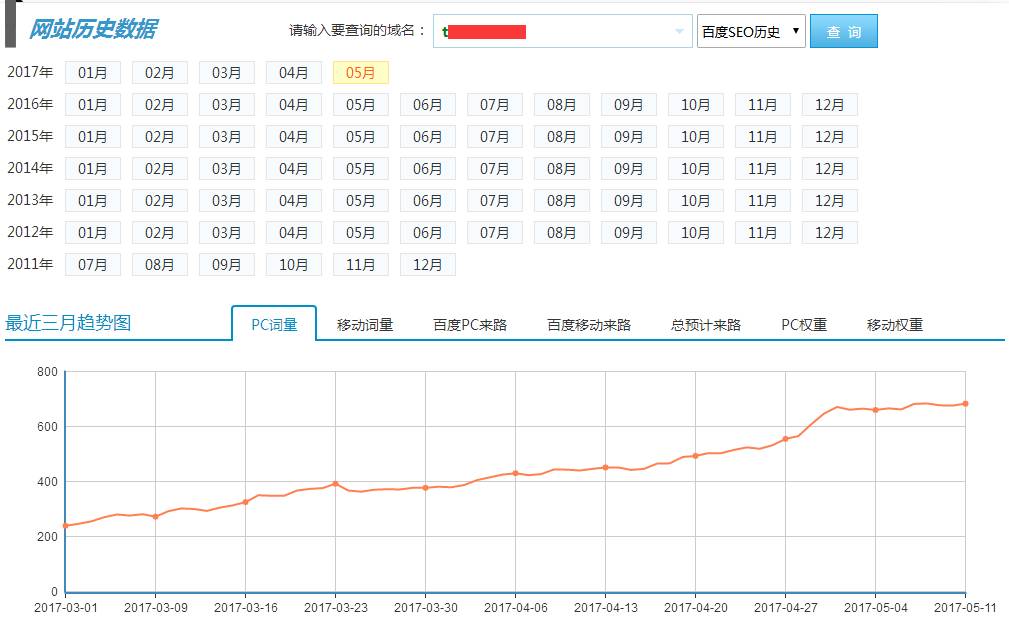Pick 2014年 10月
This screenshot has width=1009, height=625.
pyautogui.click(x=696, y=169)
